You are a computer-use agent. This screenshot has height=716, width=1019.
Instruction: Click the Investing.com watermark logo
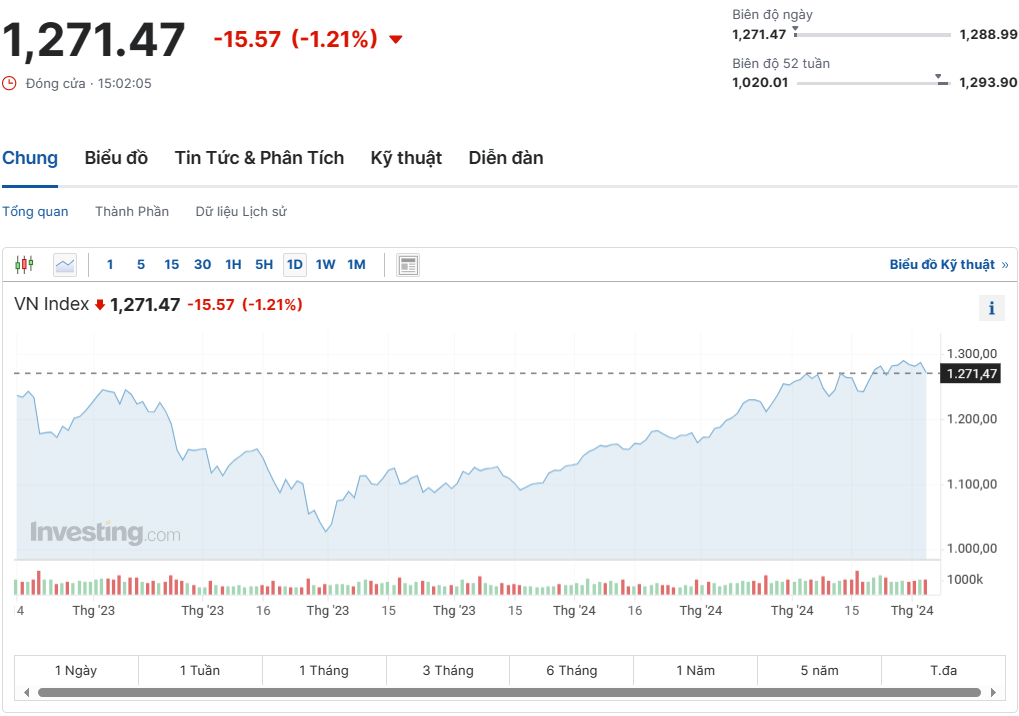pos(105,533)
